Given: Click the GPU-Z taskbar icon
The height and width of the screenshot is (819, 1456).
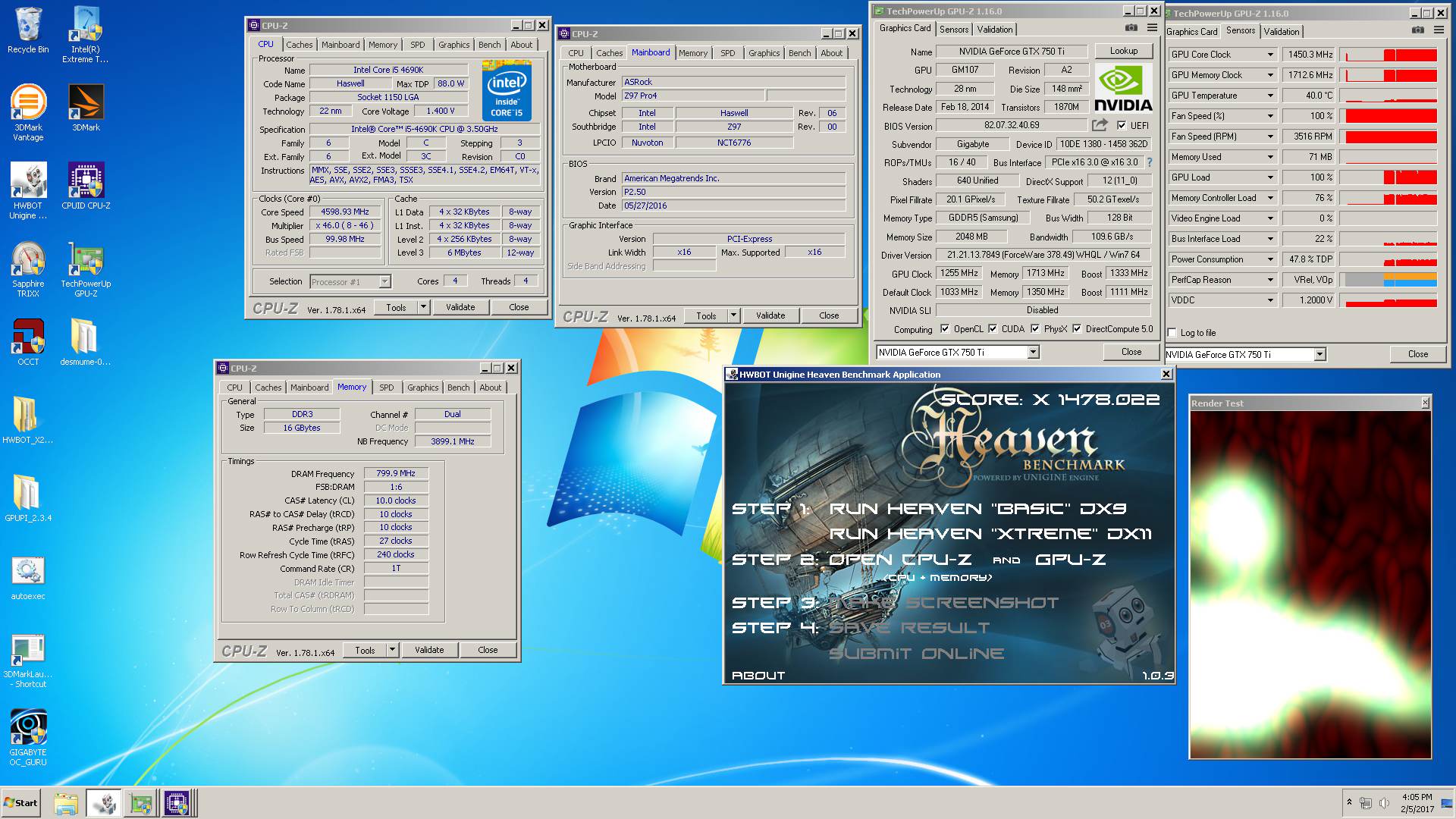Looking at the screenshot, I should (140, 804).
